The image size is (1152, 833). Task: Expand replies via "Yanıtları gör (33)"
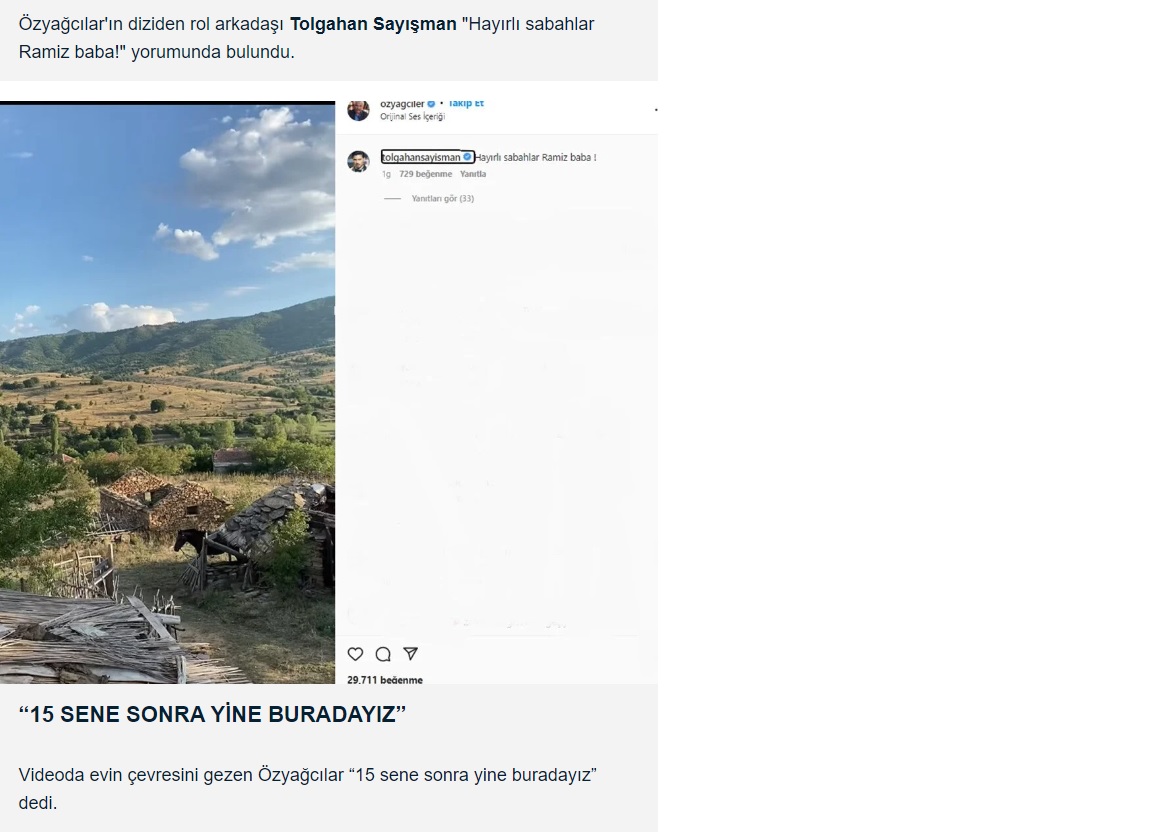[x=442, y=199]
